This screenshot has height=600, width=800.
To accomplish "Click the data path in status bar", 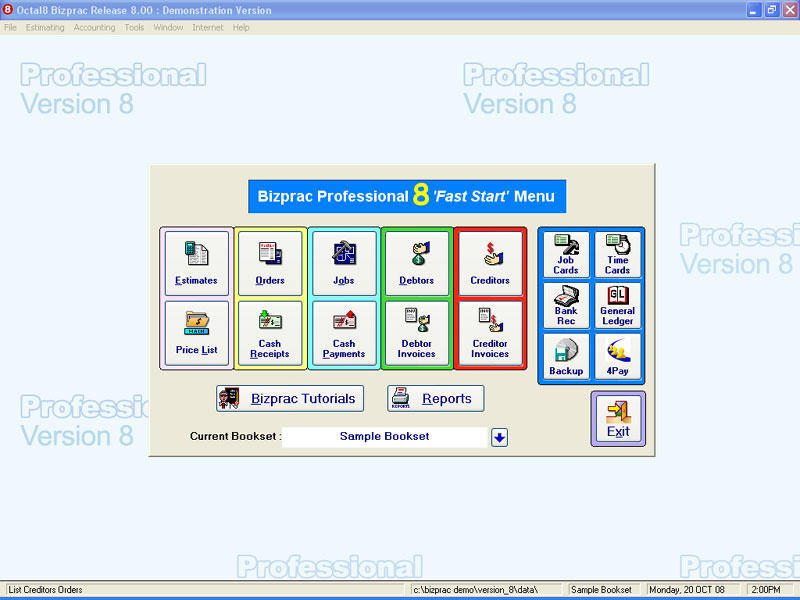I will point(476,590).
